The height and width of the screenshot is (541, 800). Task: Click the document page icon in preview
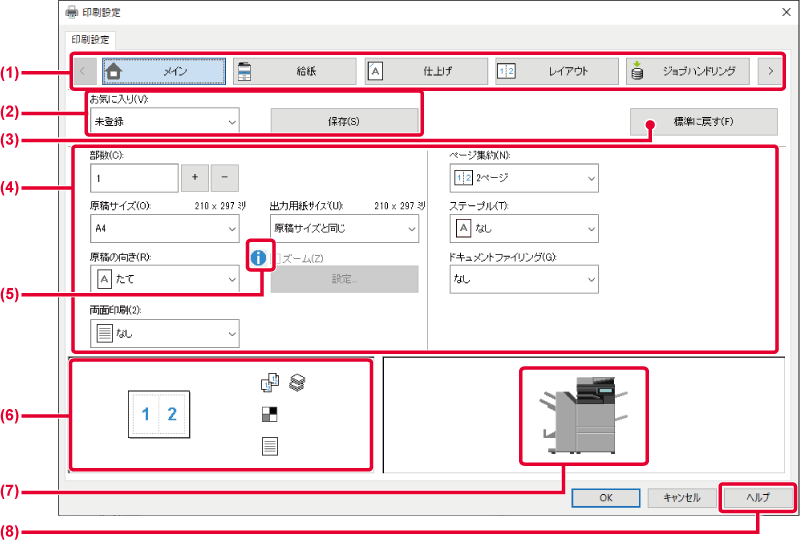[269, 446]
